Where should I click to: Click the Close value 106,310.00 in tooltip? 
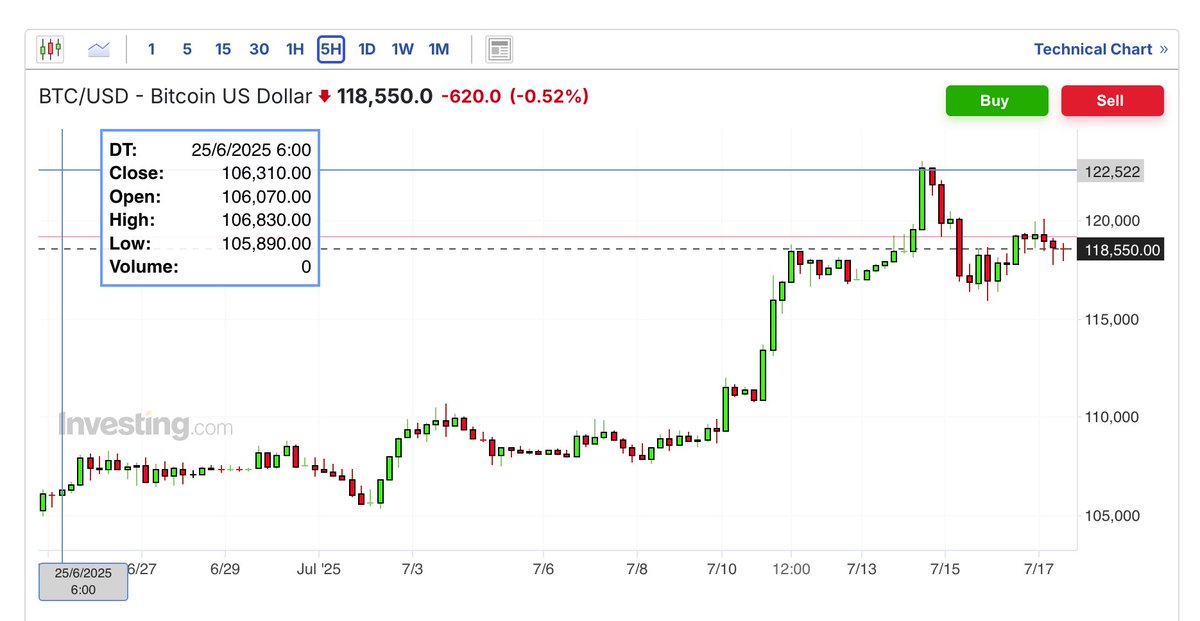(x=265, y=173)
